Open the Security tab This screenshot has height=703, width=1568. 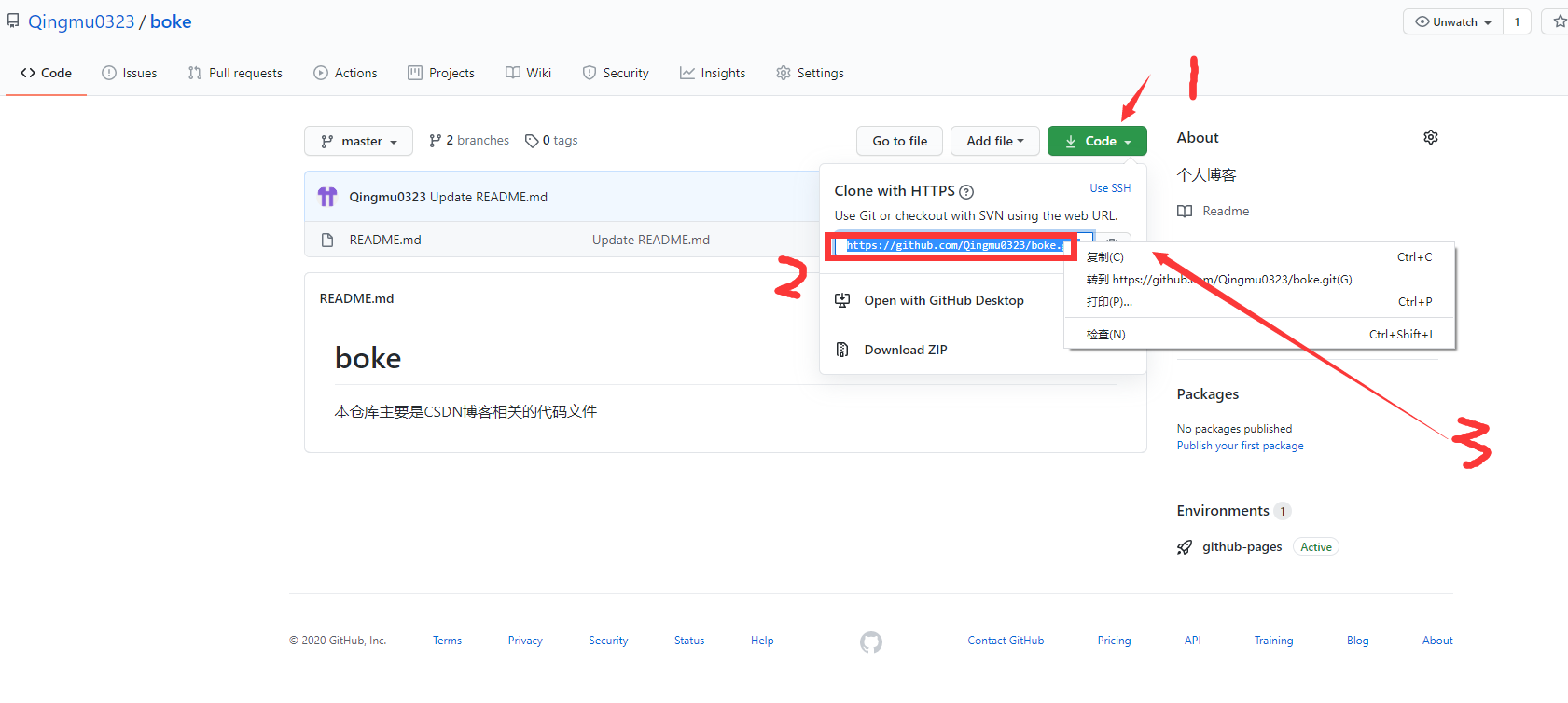point(616,73)
